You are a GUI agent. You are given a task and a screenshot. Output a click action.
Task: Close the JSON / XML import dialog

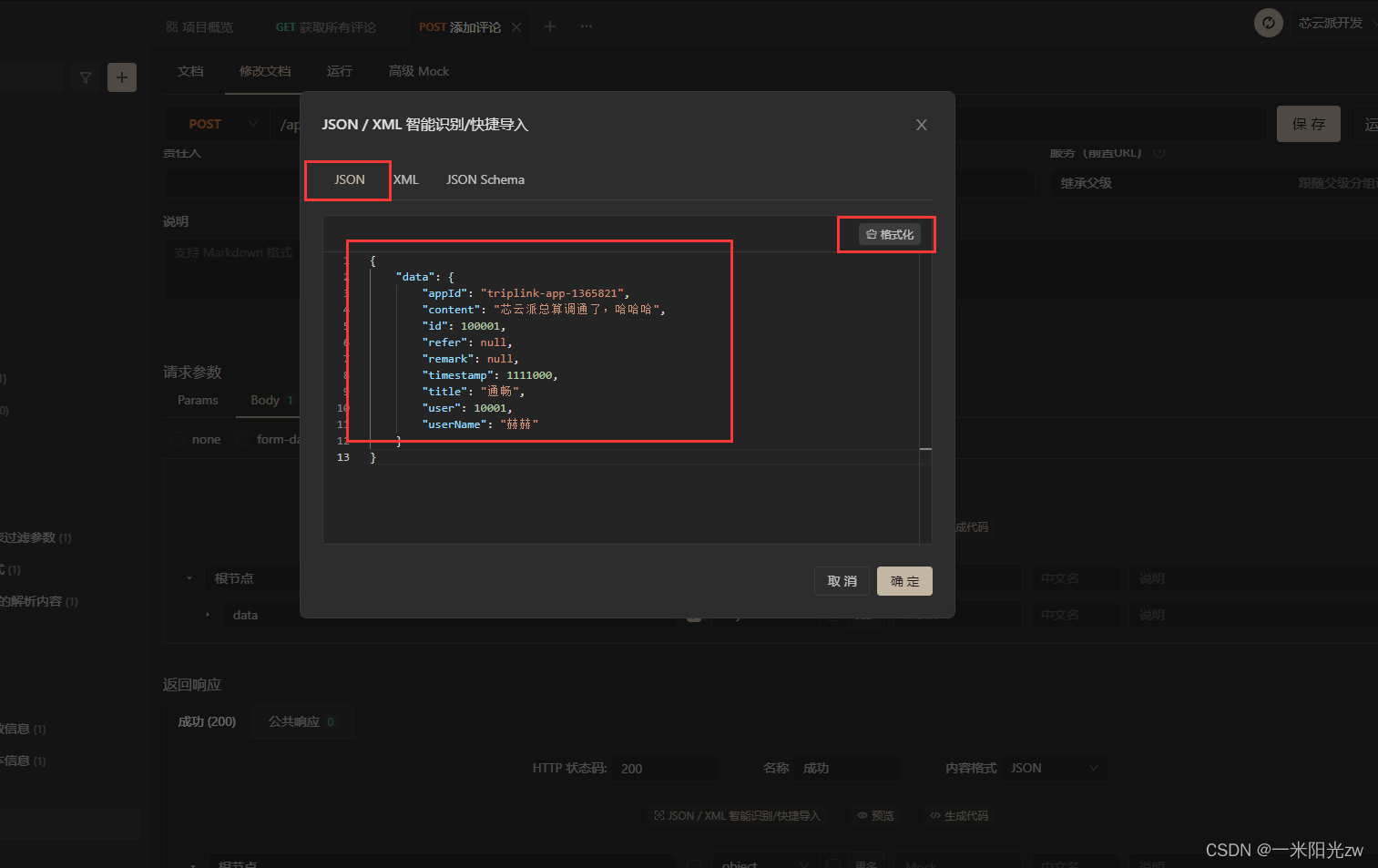pyautogui.click(x=922, y=125)
